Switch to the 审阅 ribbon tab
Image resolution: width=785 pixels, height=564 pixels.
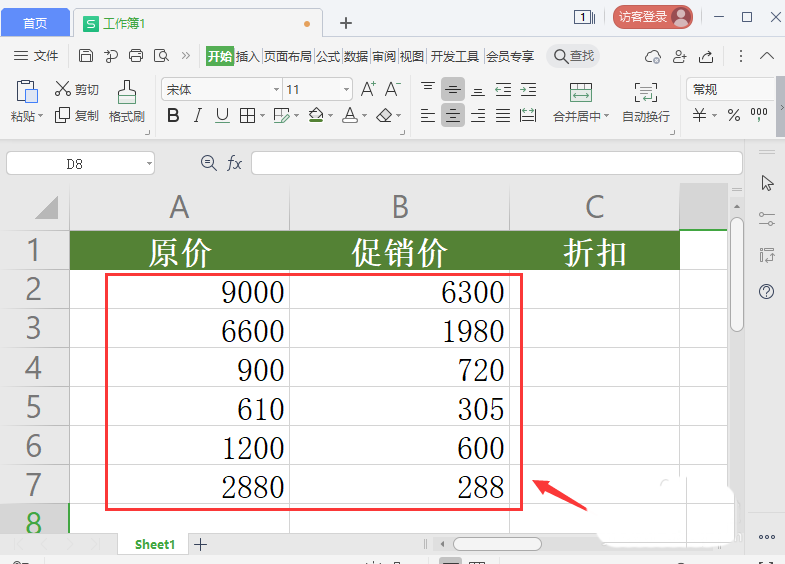pyautogui.click(x=384, y=56)
